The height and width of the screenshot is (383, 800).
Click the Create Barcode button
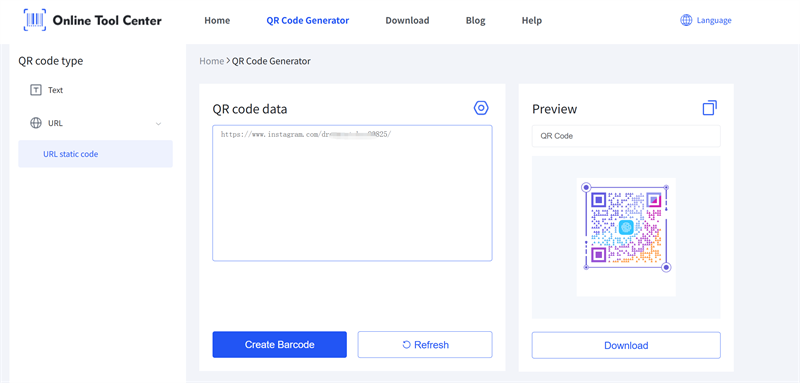coord(280,345)
